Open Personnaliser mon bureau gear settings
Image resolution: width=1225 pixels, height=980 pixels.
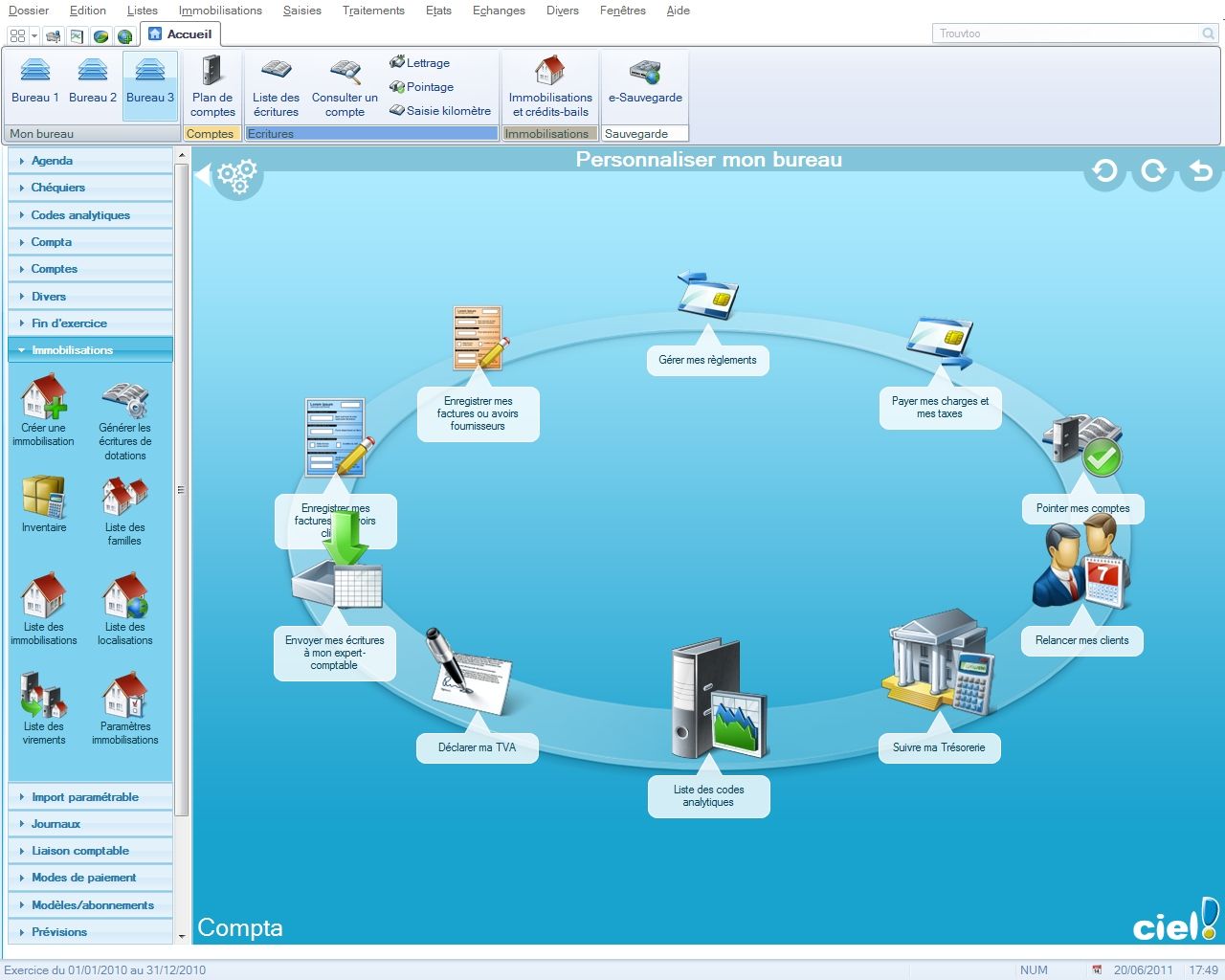click(x=235, y=176)
